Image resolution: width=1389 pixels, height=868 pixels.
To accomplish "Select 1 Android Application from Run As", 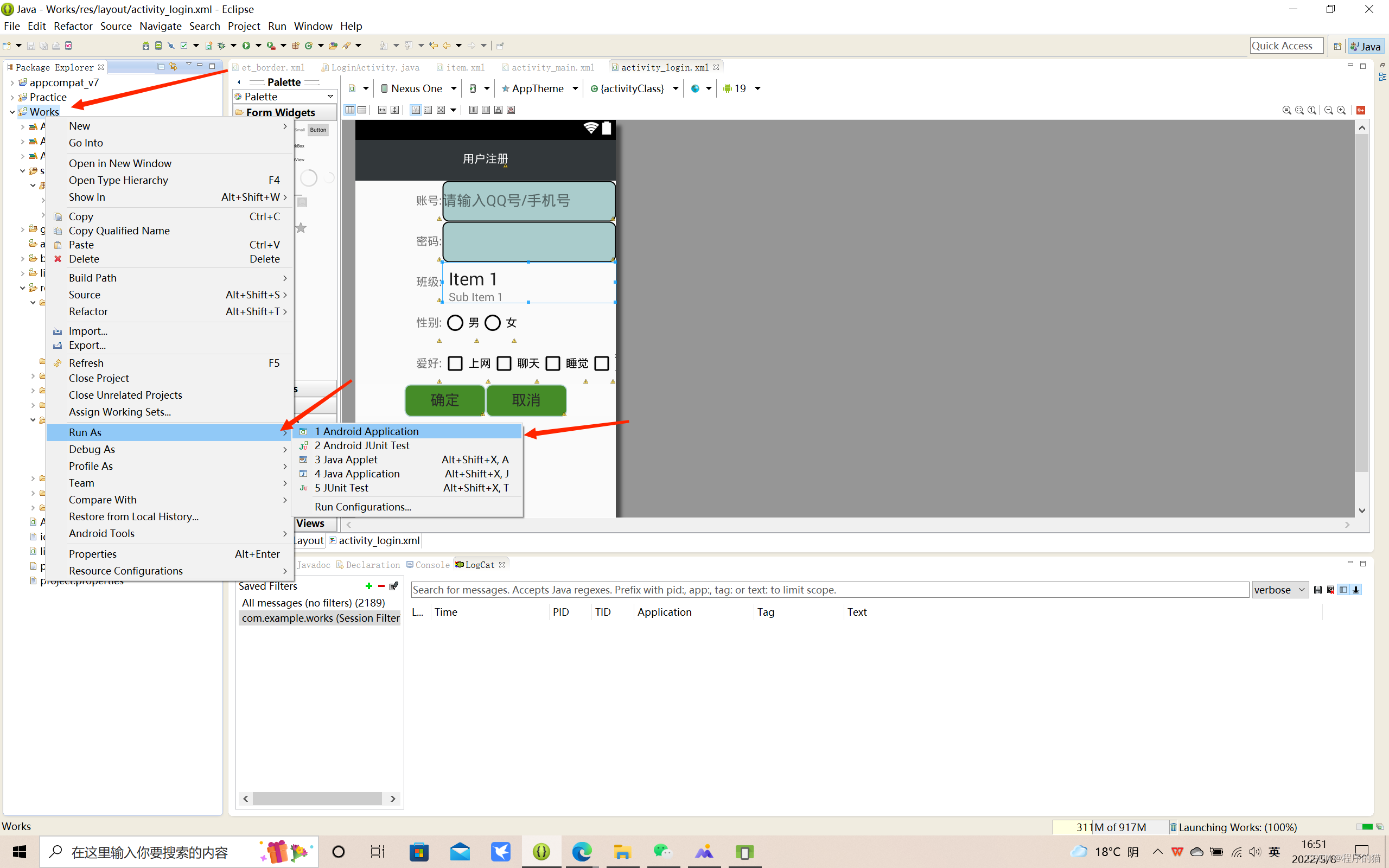I will point(366,431).
